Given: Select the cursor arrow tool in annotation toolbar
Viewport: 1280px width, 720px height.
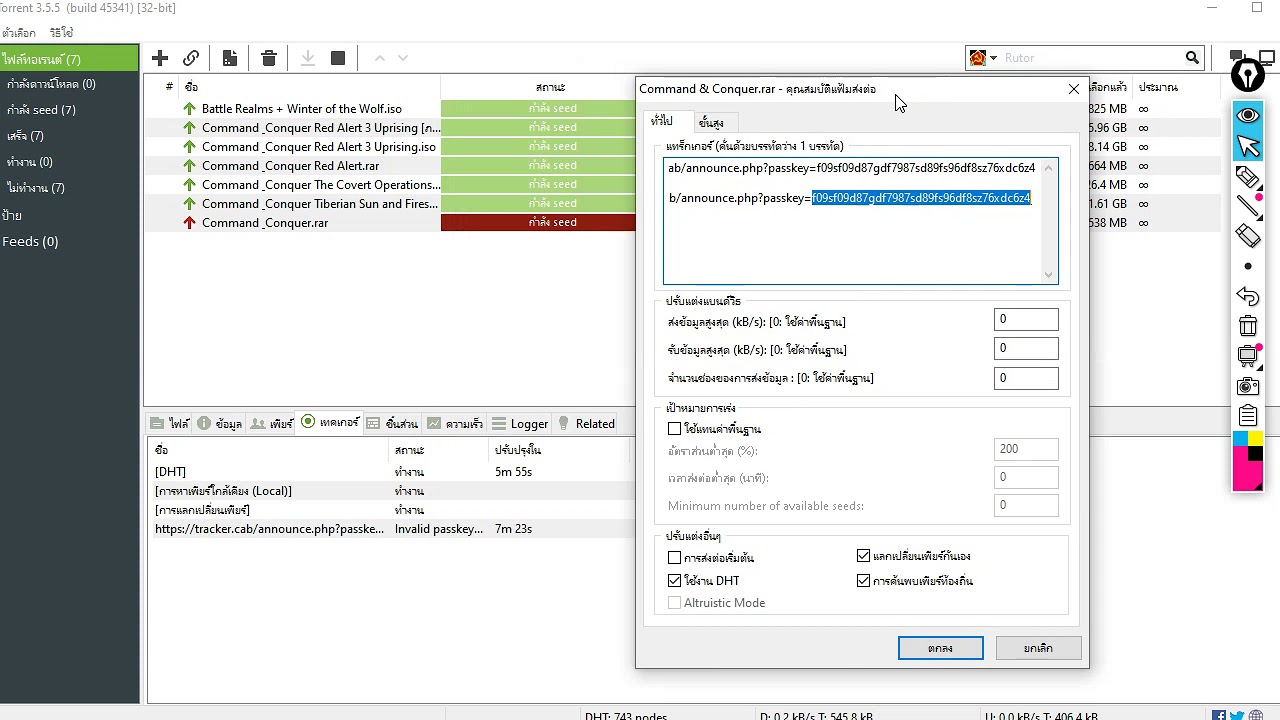Looking at the screenshot, I should click(1248, 147).
